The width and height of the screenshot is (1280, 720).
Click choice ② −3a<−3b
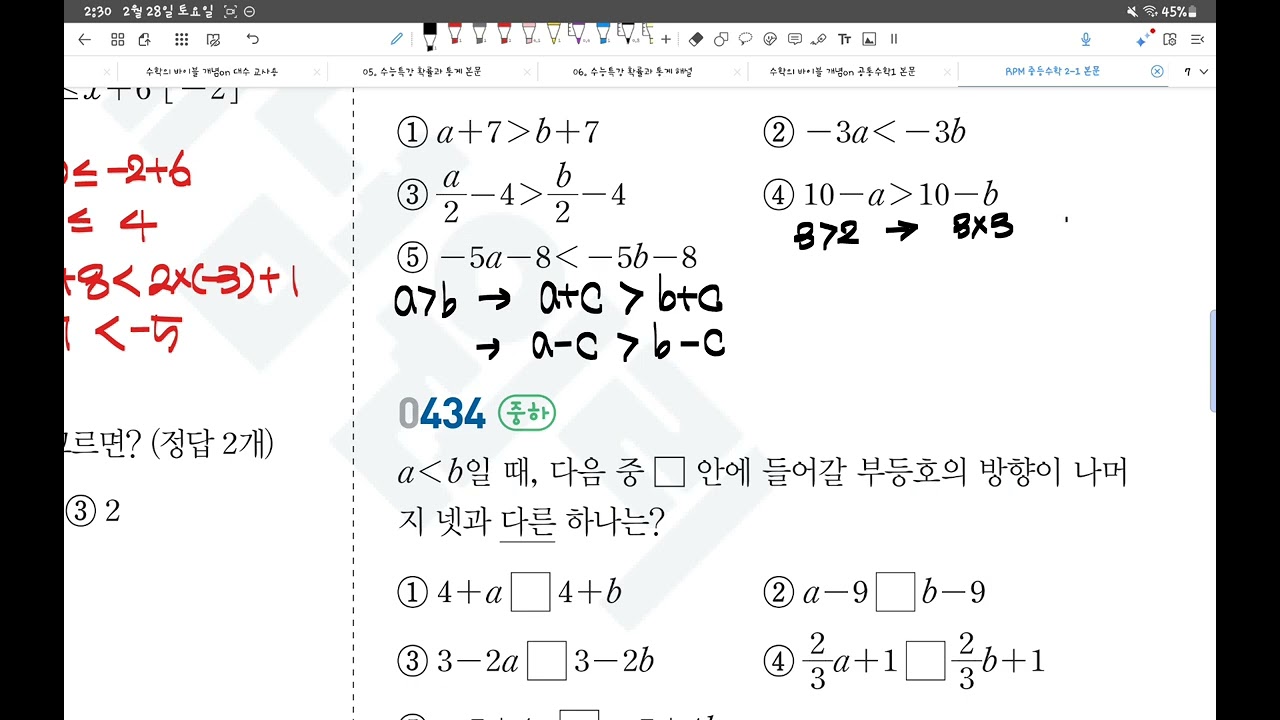point(864,132)
